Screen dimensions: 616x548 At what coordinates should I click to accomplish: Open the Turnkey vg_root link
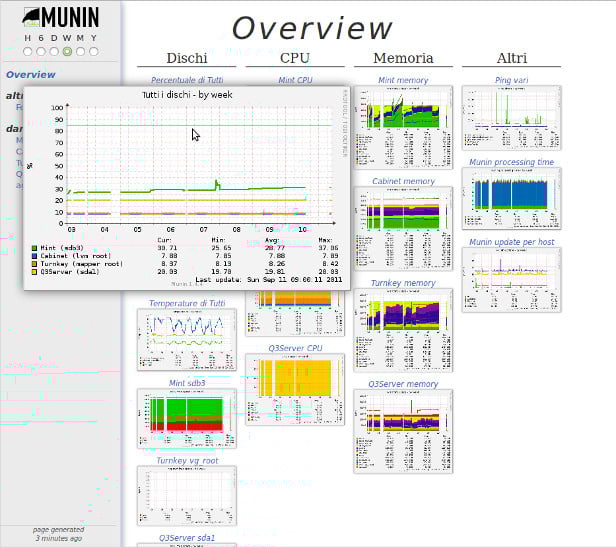[187, 460]
